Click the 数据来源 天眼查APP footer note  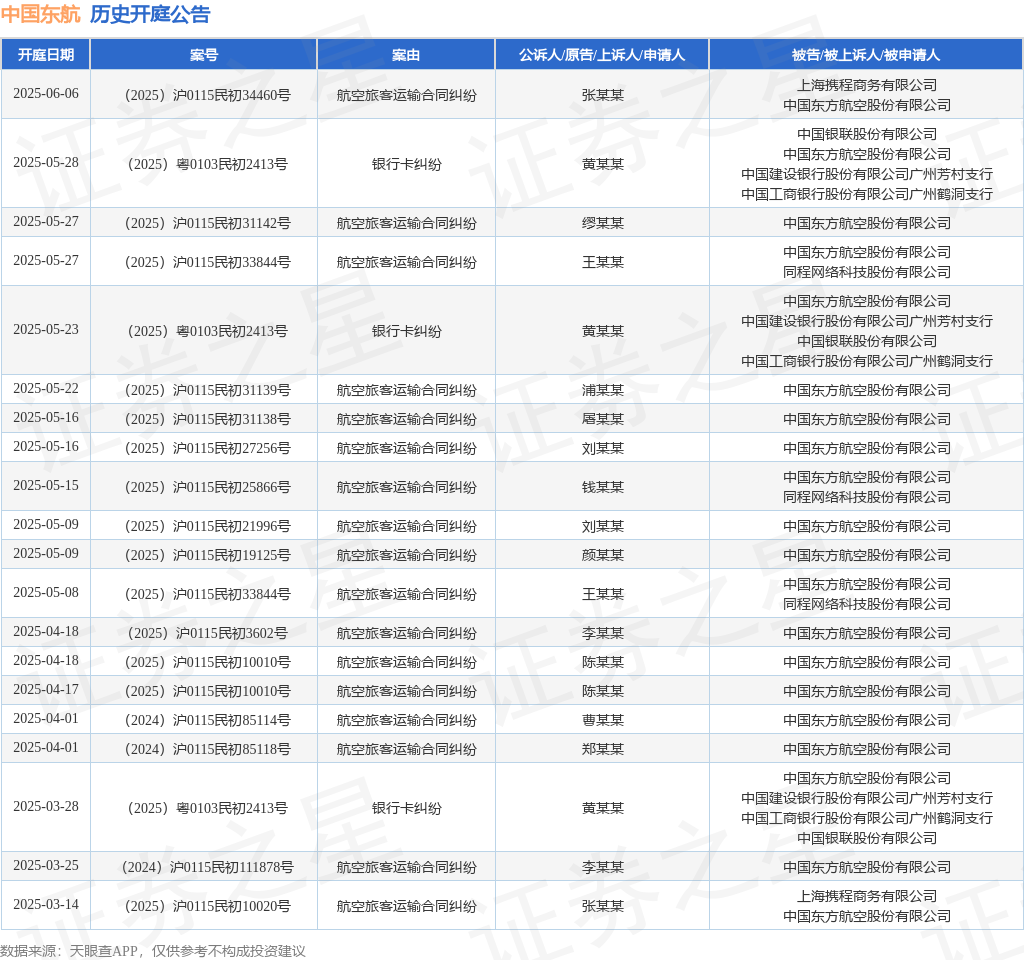click(153, 951)
